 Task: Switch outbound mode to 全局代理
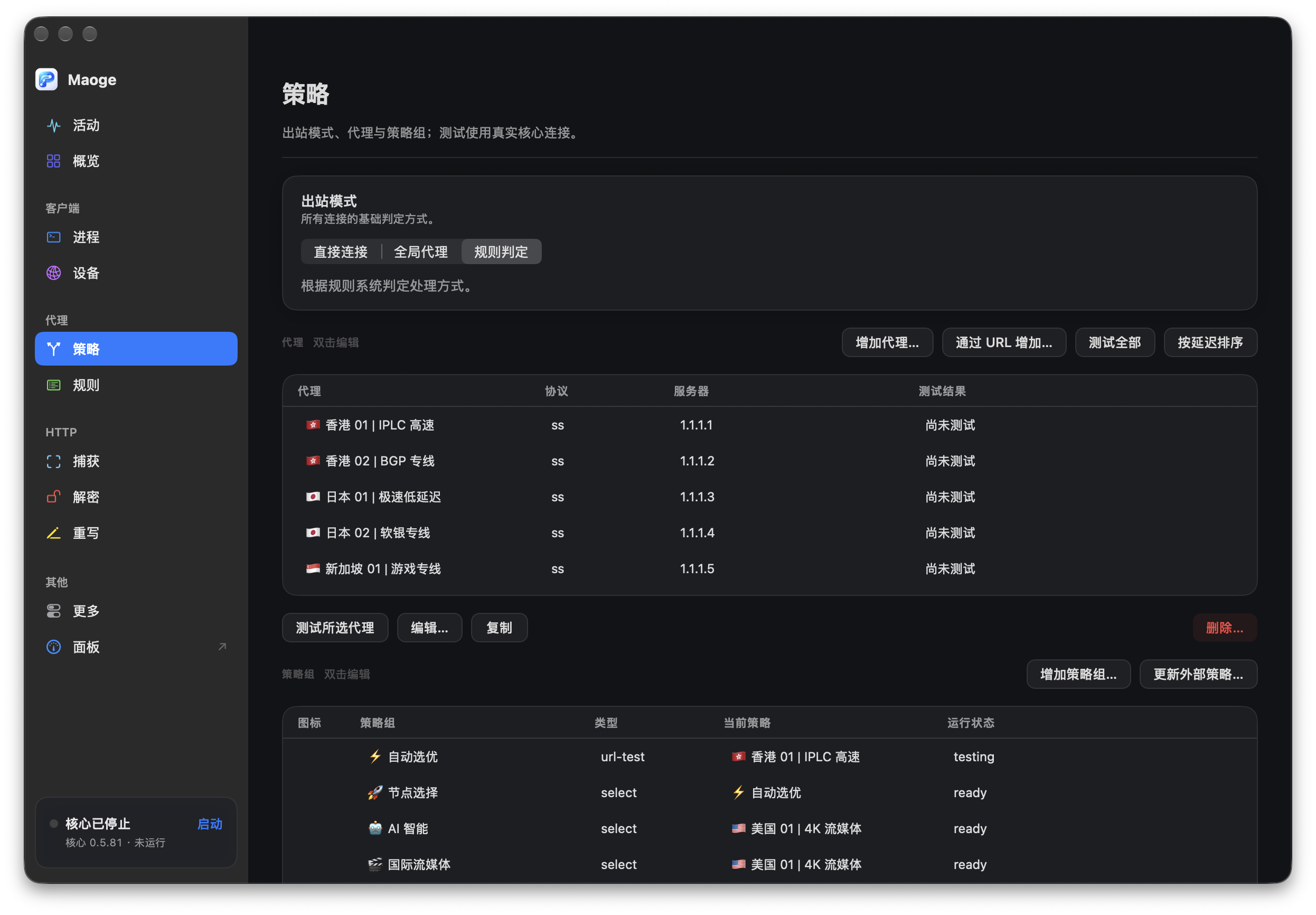coord(420,251)
